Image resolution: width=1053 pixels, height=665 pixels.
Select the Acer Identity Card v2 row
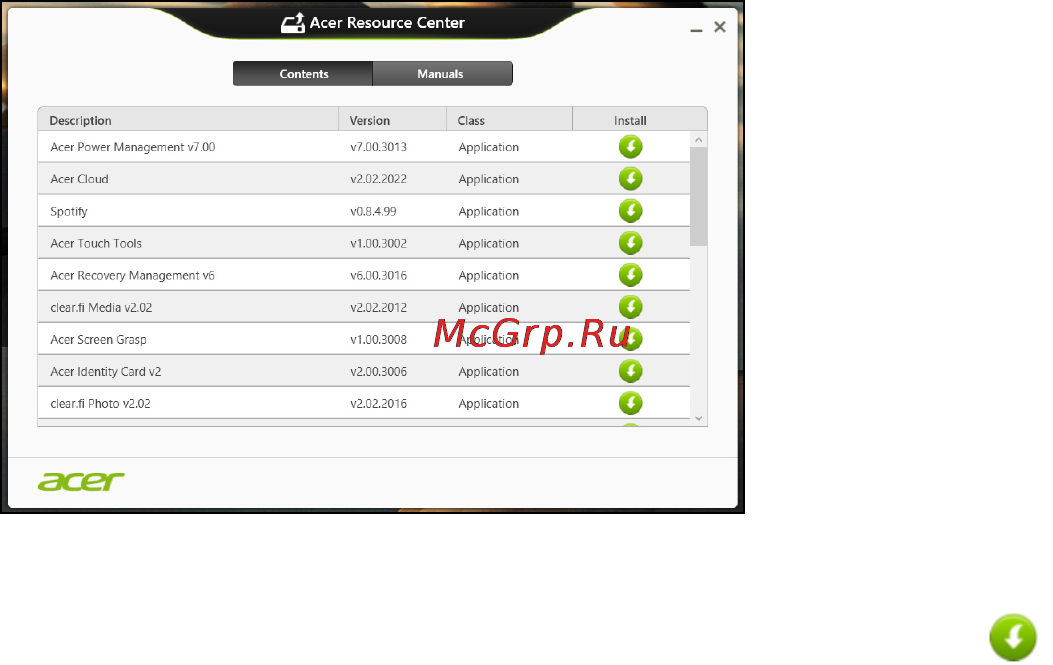tap(364, 371)
